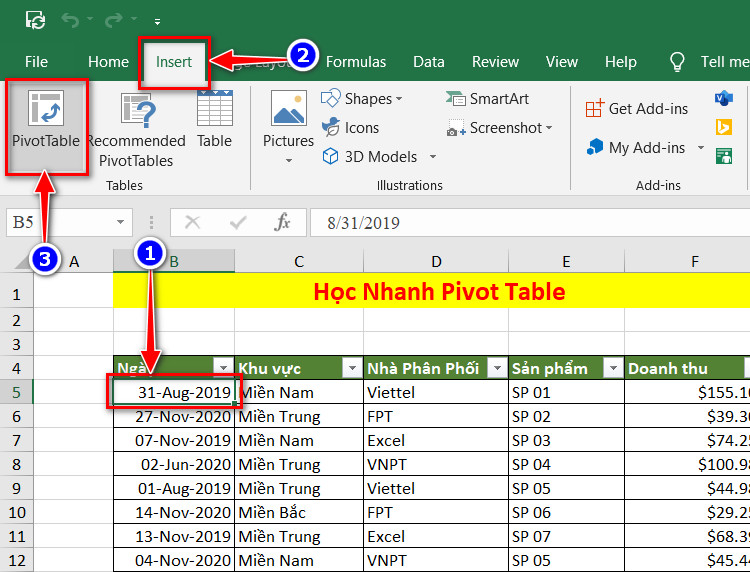Click the AutoSave sync icon in title bar

pos(36,20)
